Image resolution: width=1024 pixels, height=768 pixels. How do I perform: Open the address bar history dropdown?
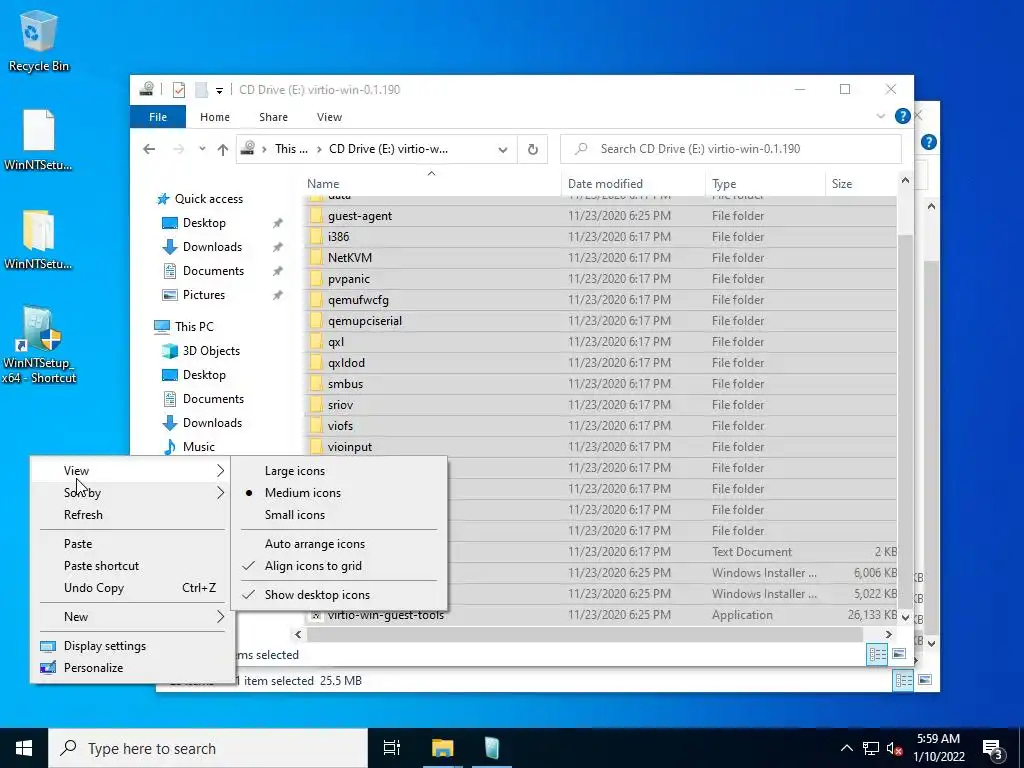pyautogui.click(x=503, y=150)
